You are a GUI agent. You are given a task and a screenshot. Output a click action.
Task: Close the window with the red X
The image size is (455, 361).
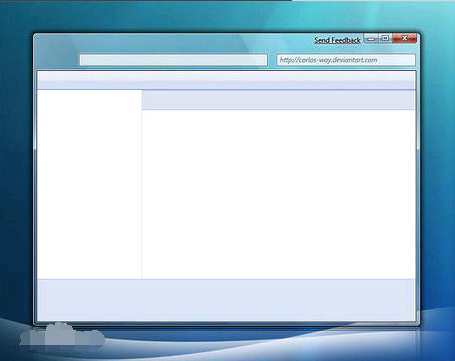(x=405, y=38)
